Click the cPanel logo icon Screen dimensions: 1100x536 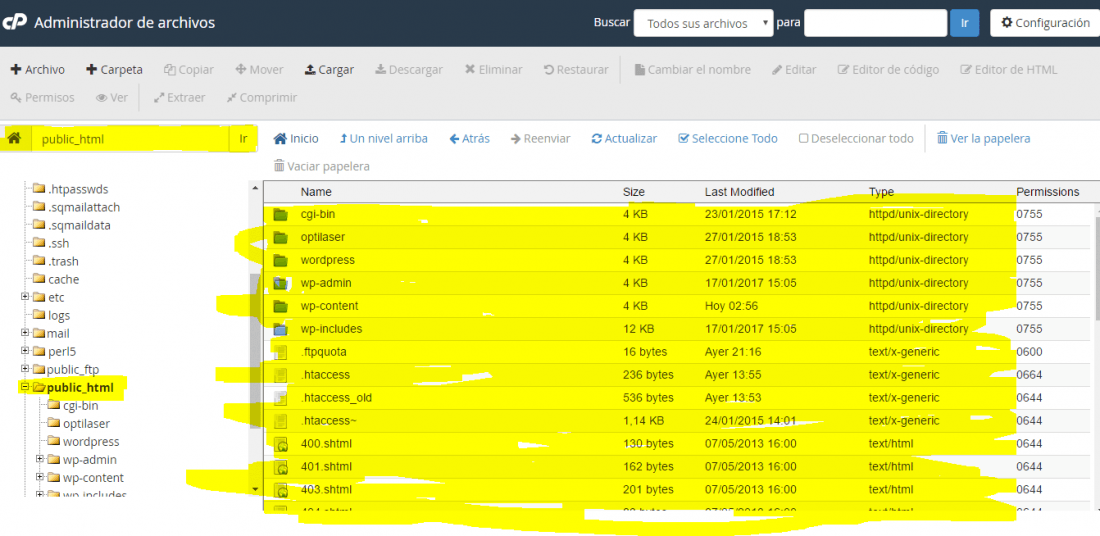[x=13, y=22]
